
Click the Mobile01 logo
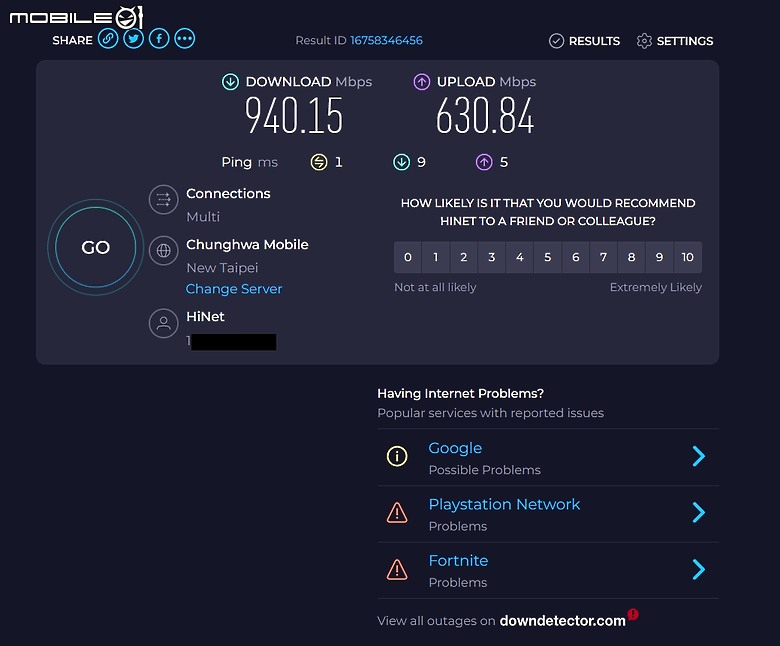point(77,17)
